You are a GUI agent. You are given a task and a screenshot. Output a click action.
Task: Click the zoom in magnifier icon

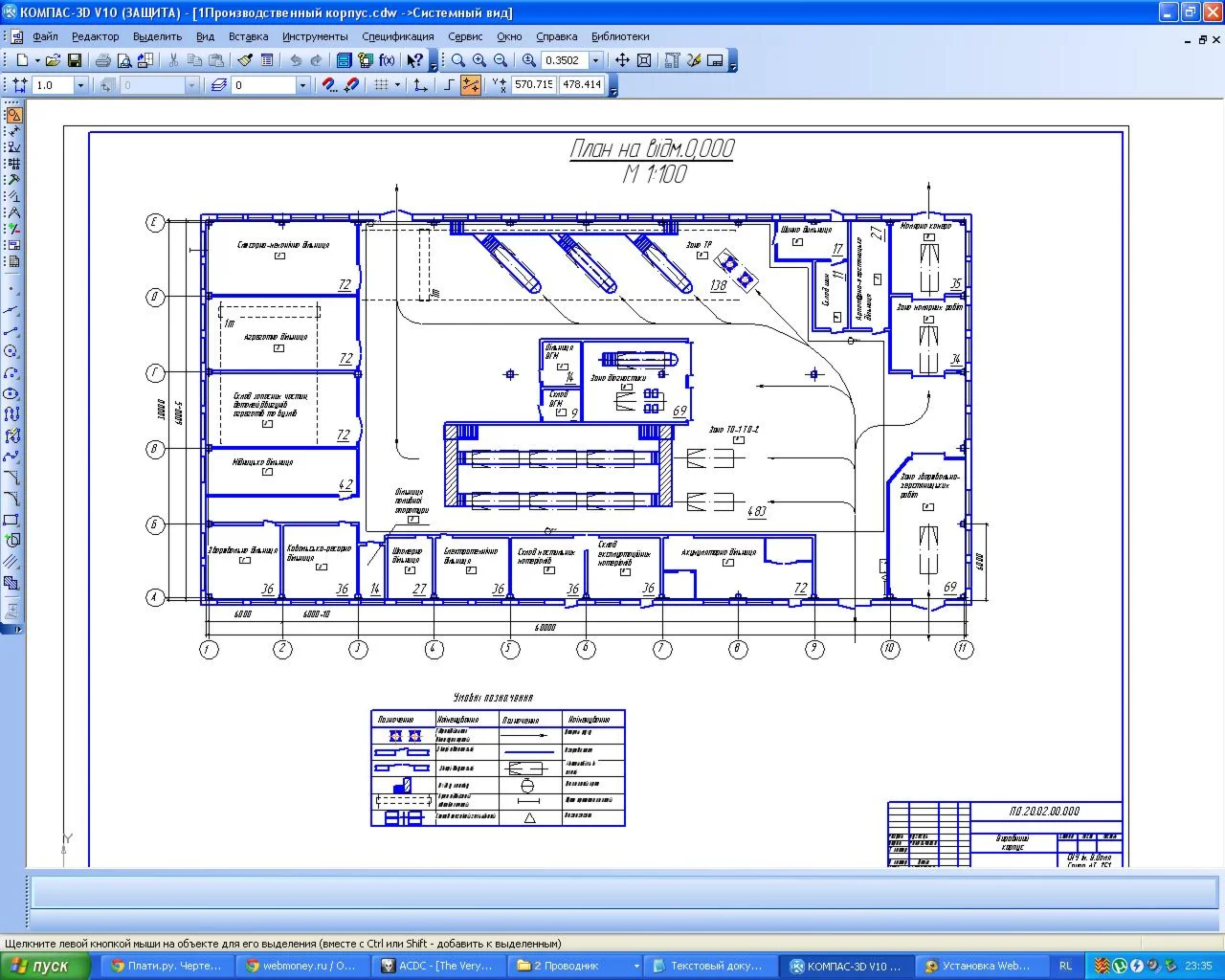tap(479, 60)
